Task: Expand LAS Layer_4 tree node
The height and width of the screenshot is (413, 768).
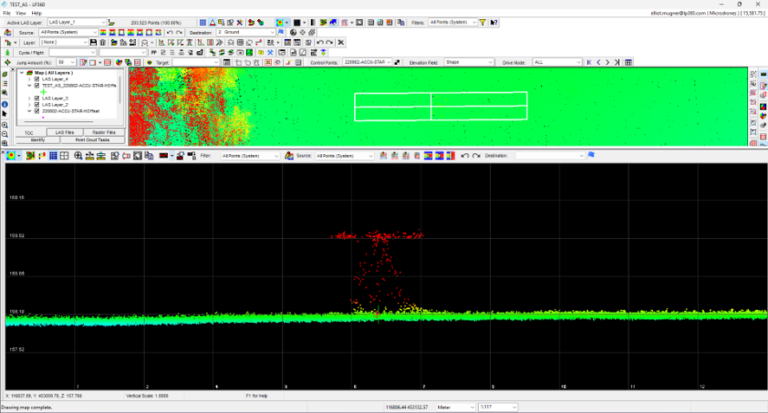Action: pos(29,79)
